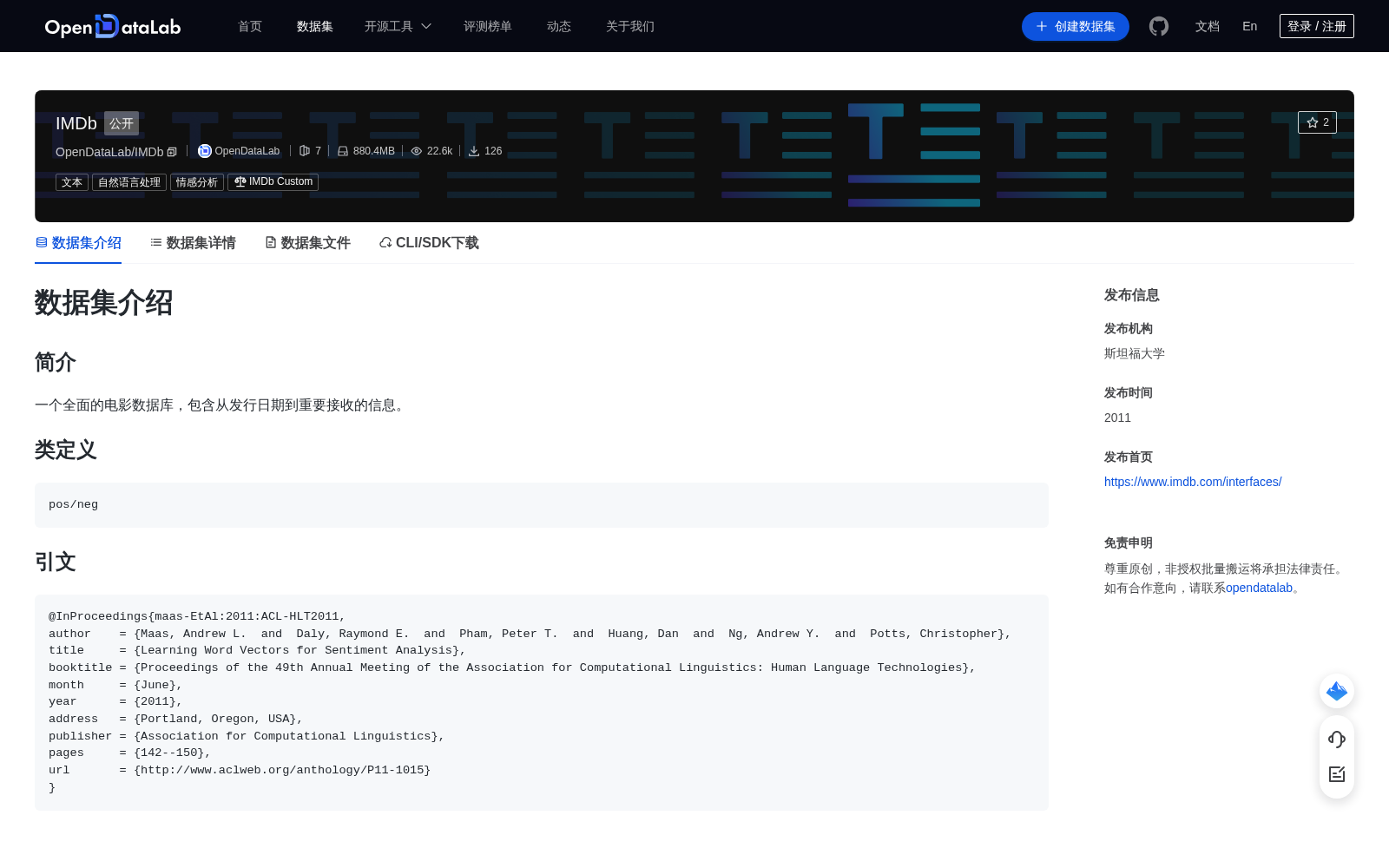The height and width of the screenshot is (868, 1389).
Task: Click the license scale icon in IMDb Custom
Action: (x=240, y=181)
